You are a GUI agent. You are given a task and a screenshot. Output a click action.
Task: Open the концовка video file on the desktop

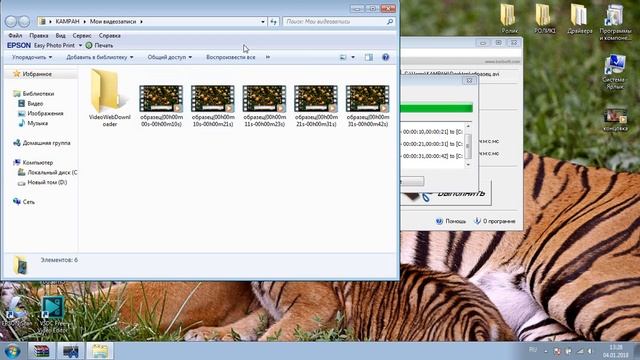pyautogui.click(x=615, y=119)
